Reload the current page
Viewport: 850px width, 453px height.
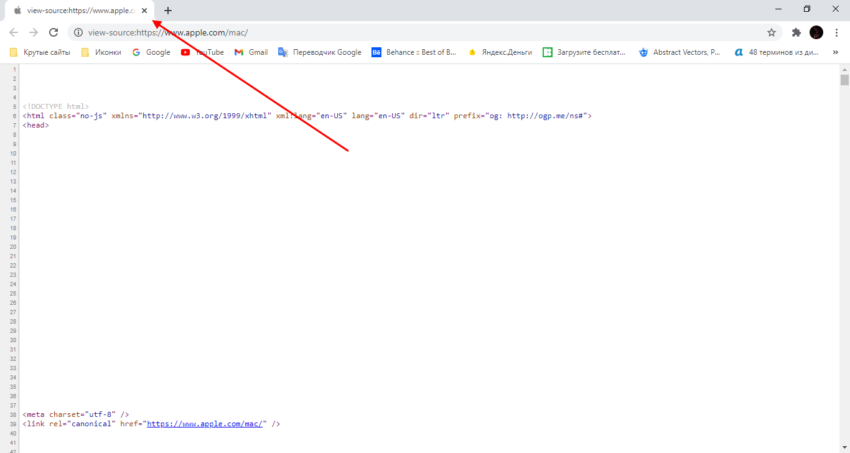(53, 32)
